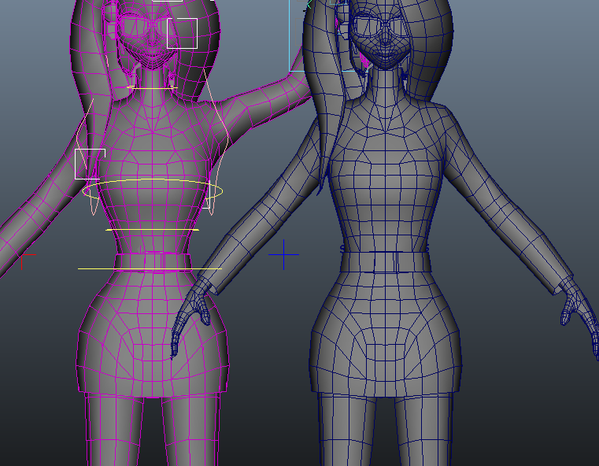This screenshot has width=599, height=466.
Task: Pick the yellow waist control line above belt
Action: [x=152, y=230]
